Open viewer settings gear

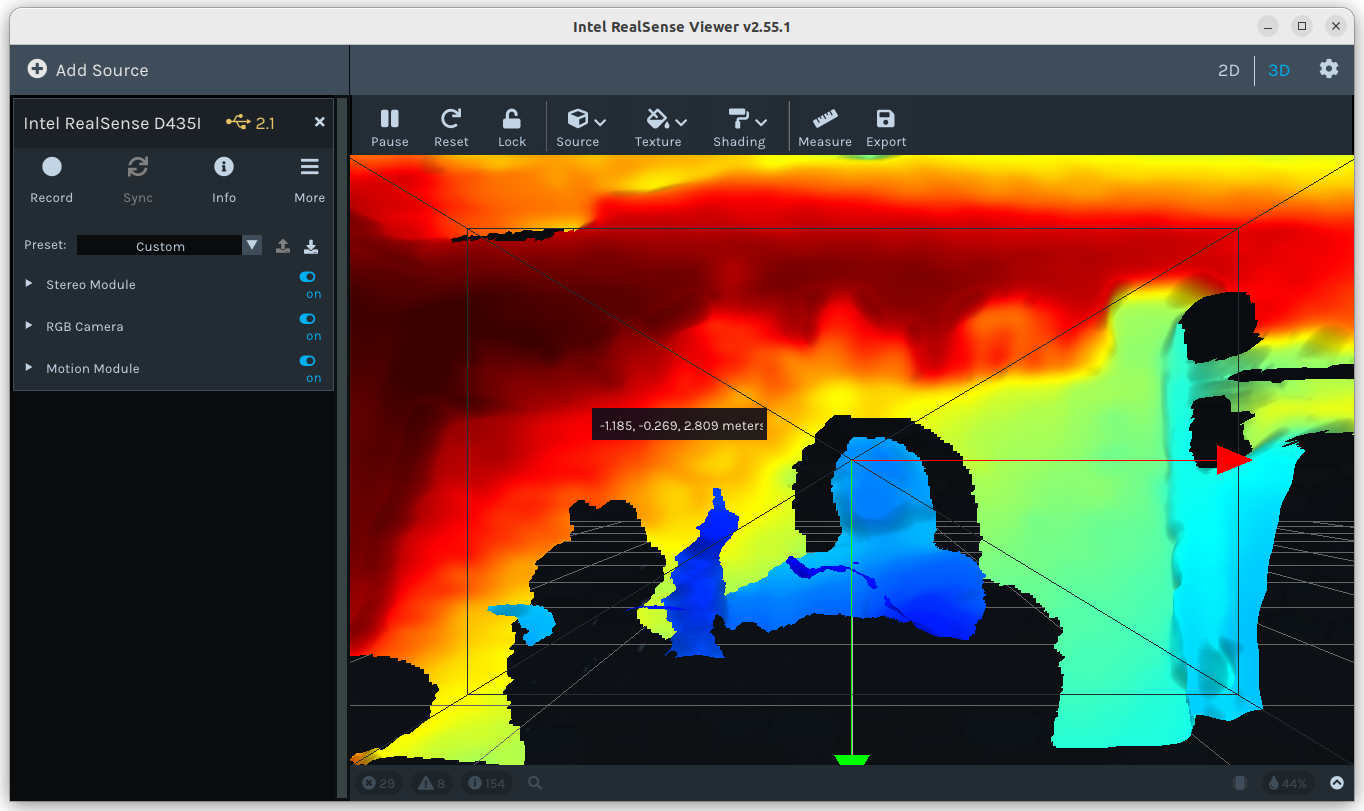(x=1328, y=69)
